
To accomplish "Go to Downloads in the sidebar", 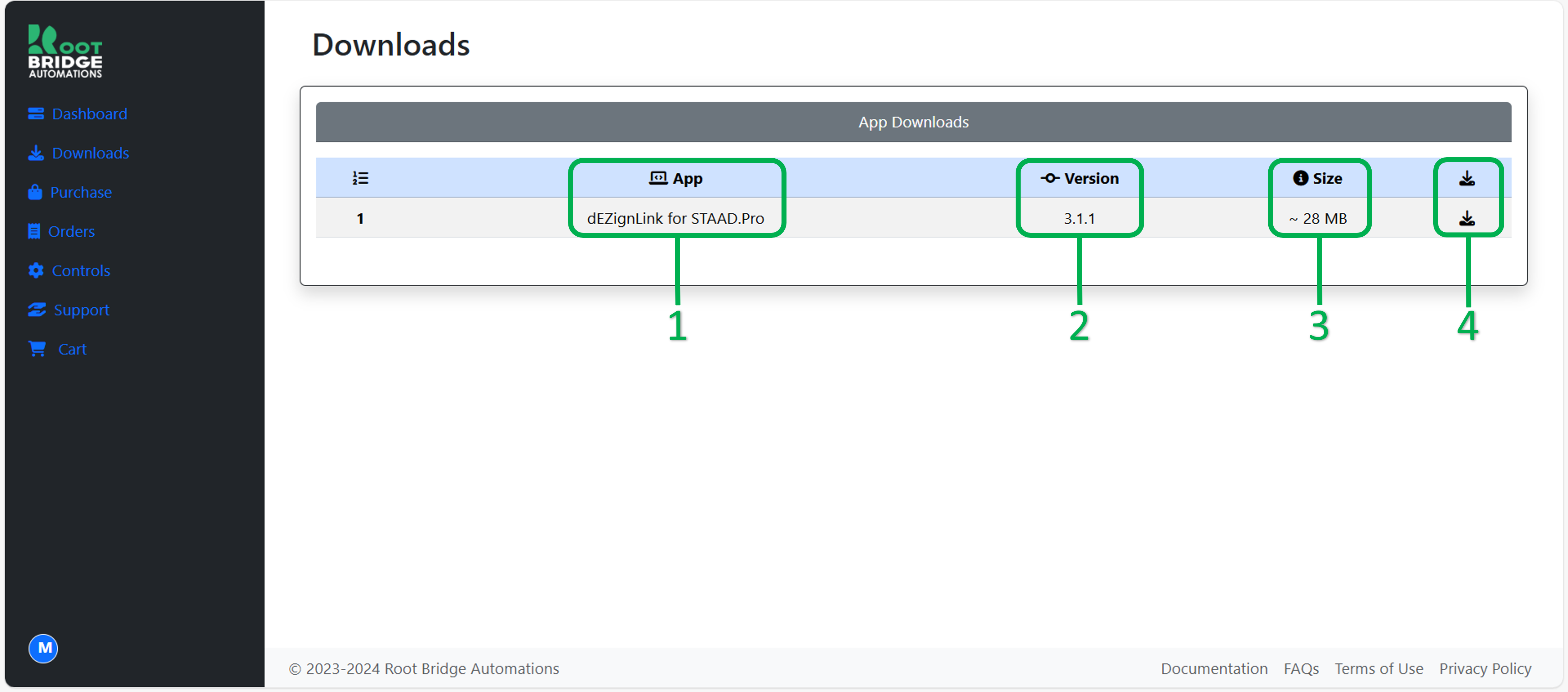I will pyautogui.click(x=90, y=153).
